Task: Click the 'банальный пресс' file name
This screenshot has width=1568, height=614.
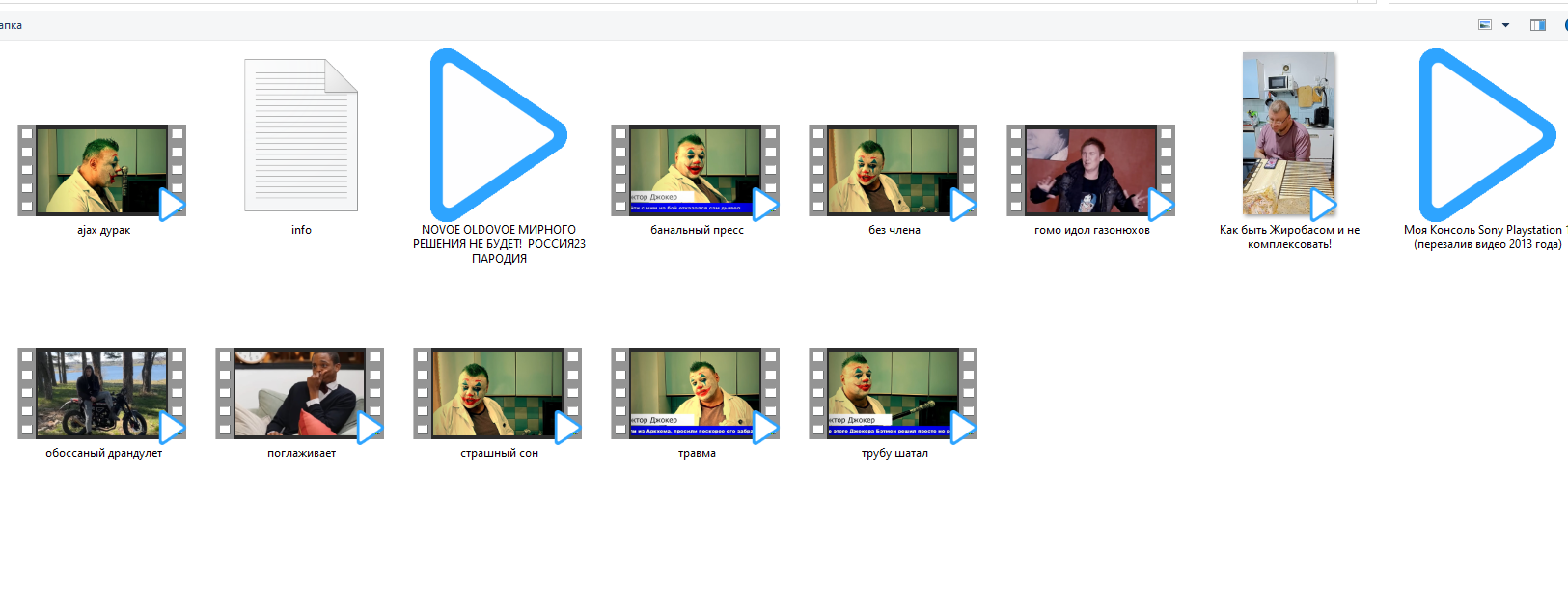Action: (697, 230)
